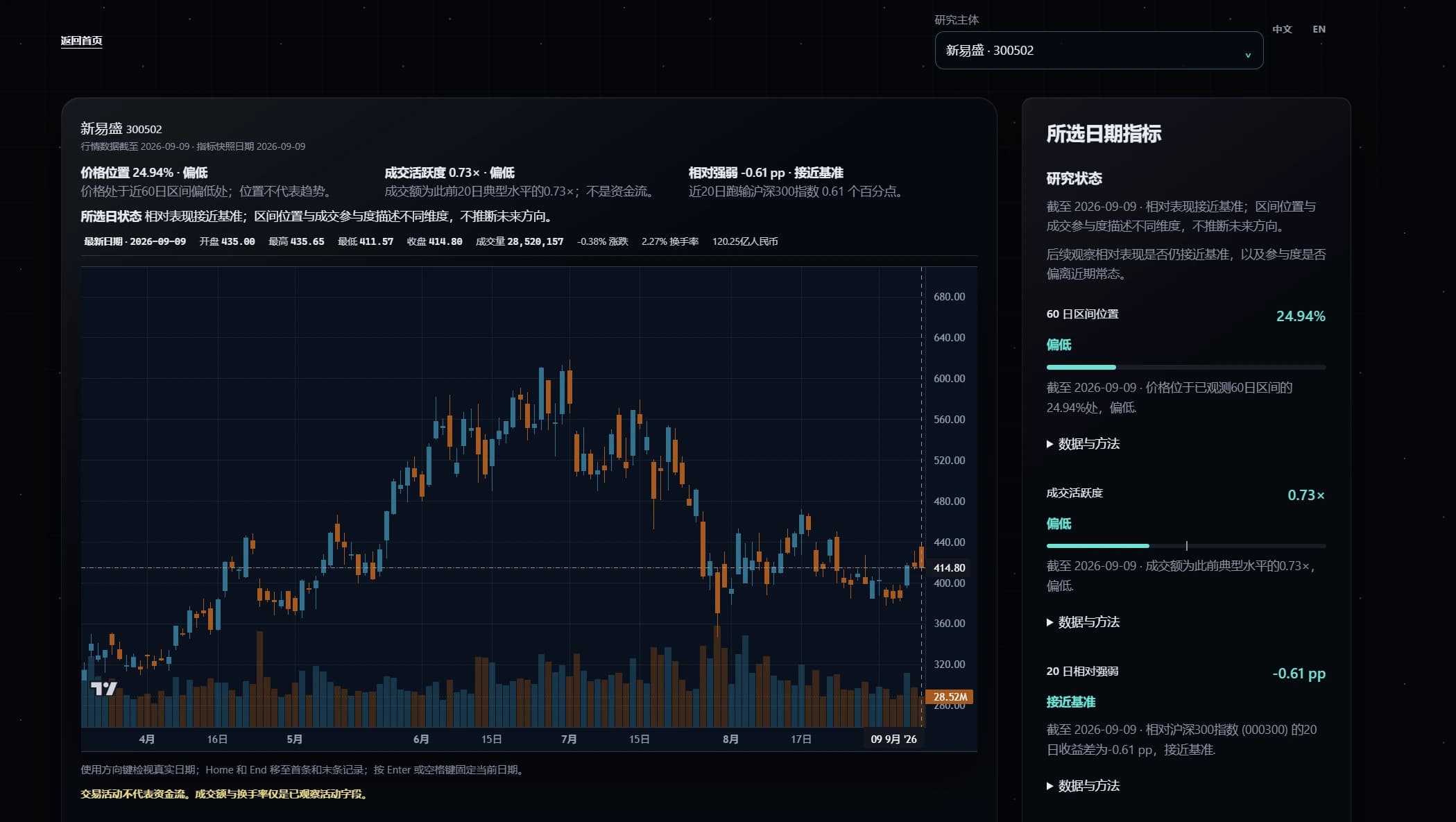Click the 研究状态 subheading
The image size is (1456, 822).
1074,178
